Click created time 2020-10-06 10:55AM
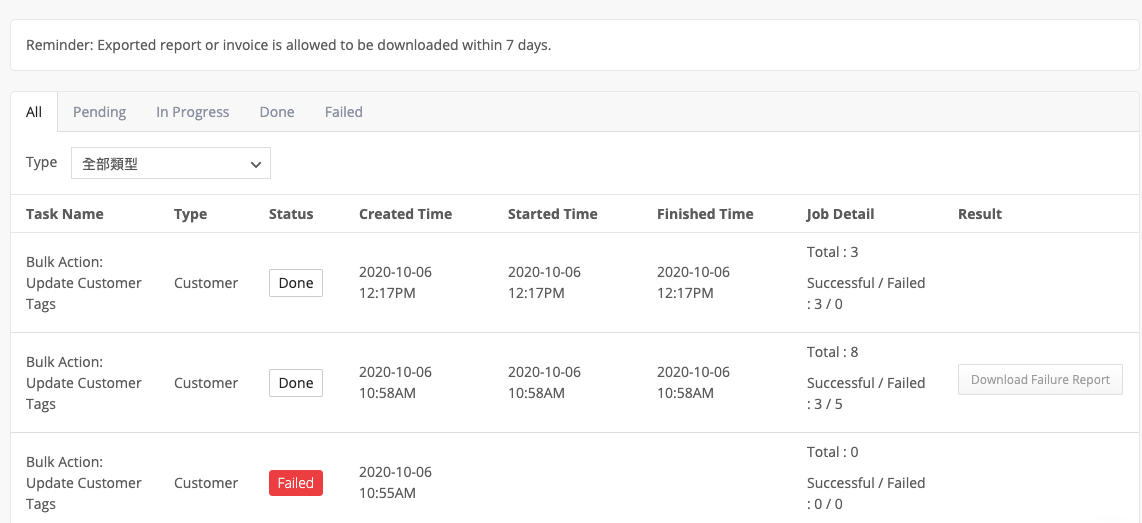This screenshot has width=1142, height=523. click(x=395, y=483)
